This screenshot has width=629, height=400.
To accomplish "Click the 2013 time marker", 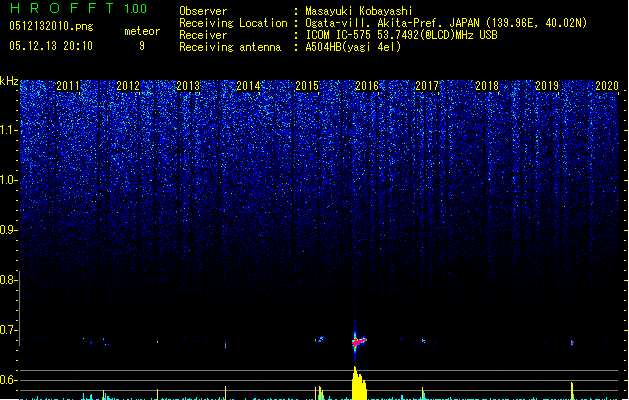I will [x=188, y=86].
